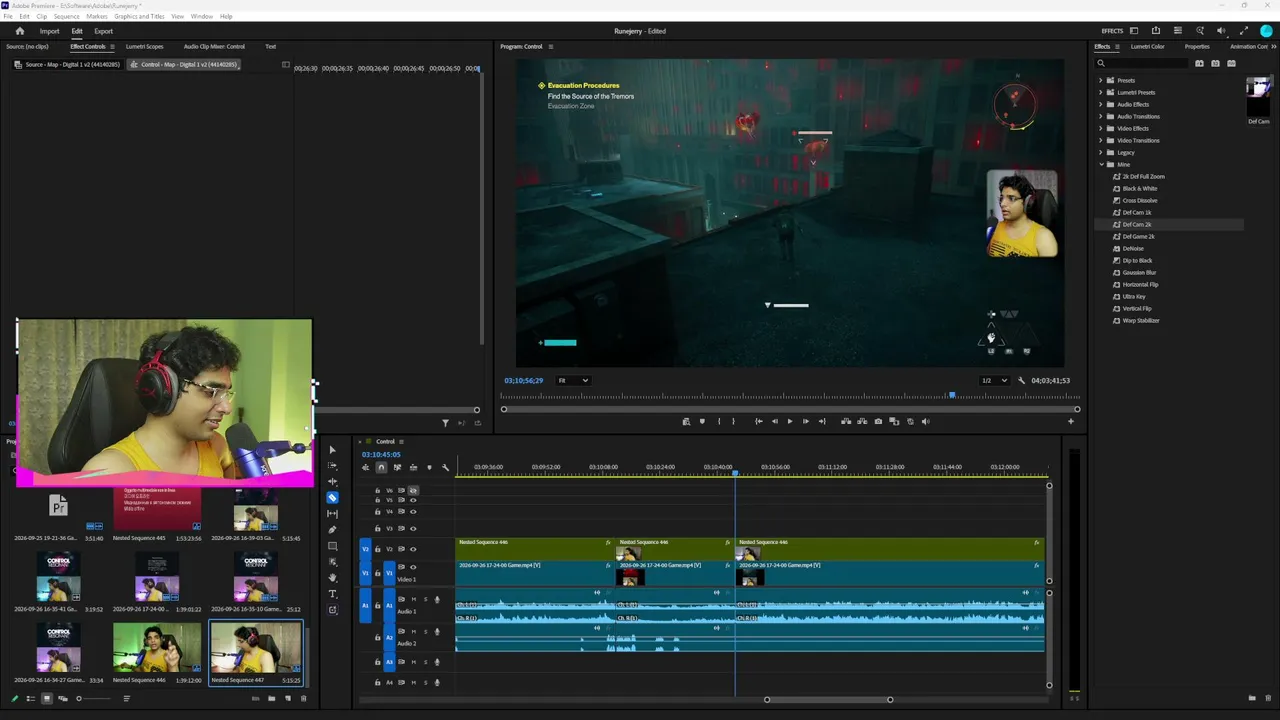Select the Type tool in the toolbar

click(333, 594)
